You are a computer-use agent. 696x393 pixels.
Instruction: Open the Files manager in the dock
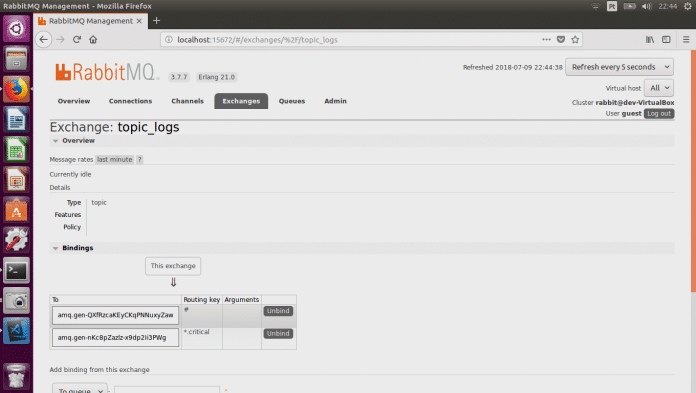tap(16, 59)
